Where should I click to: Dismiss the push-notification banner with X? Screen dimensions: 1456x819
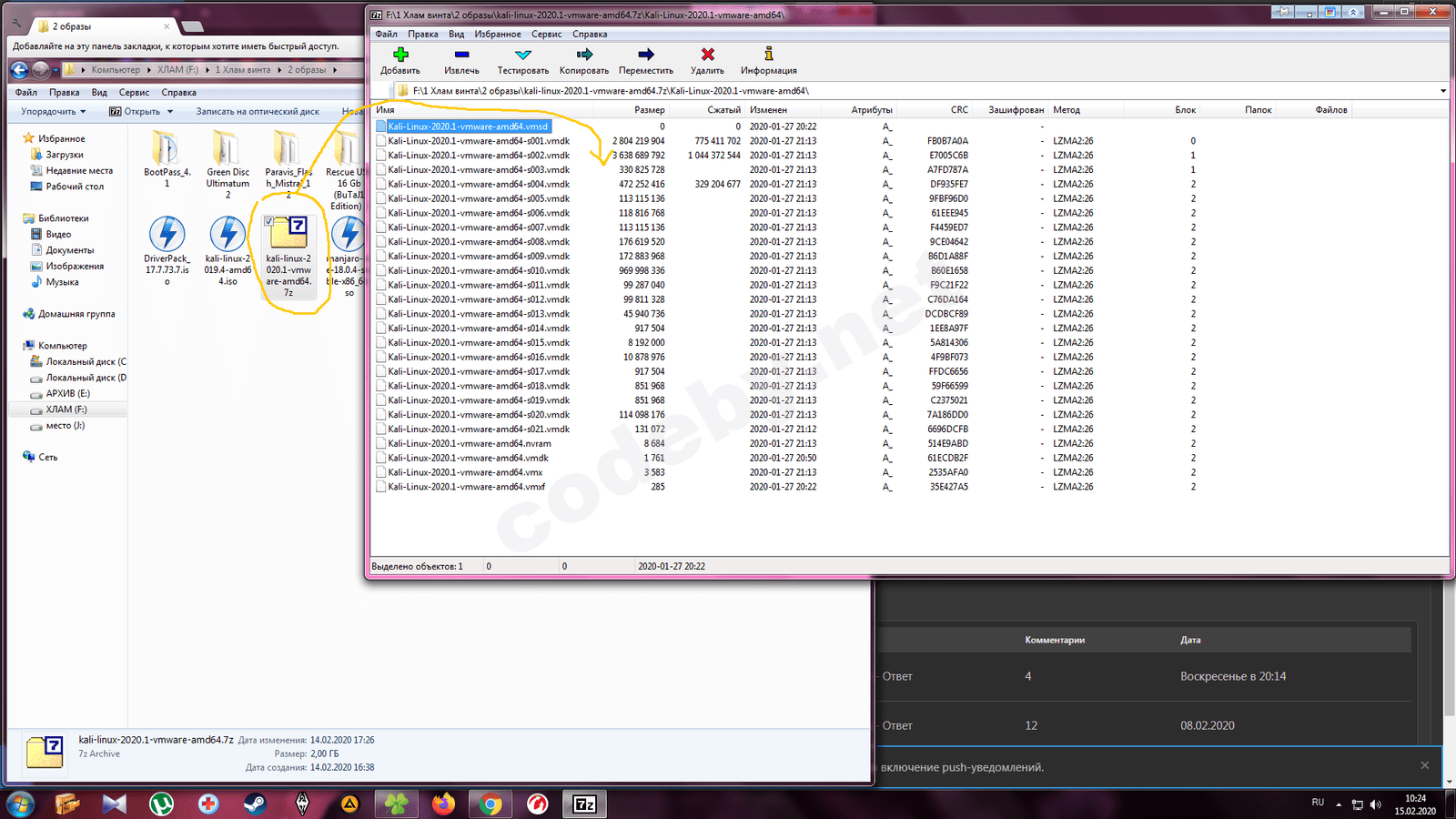[1424, 765]
